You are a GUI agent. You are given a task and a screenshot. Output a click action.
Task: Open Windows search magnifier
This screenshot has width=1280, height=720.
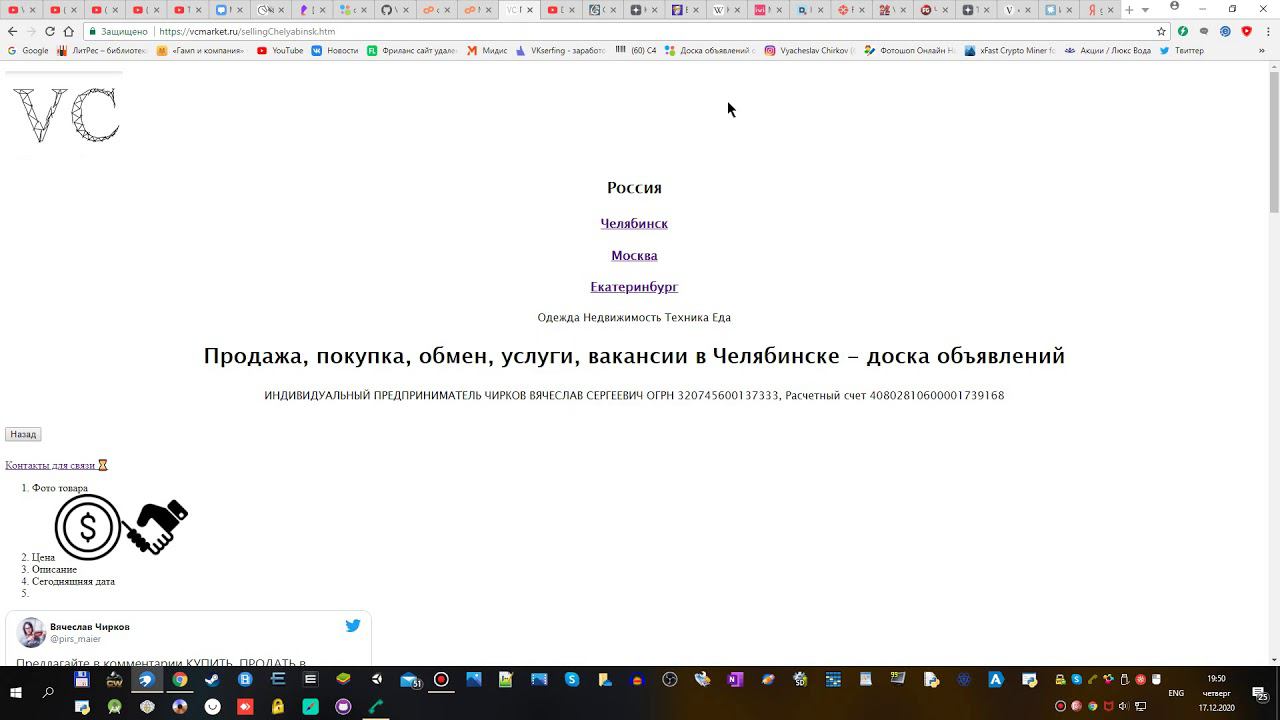click(48, 692)
